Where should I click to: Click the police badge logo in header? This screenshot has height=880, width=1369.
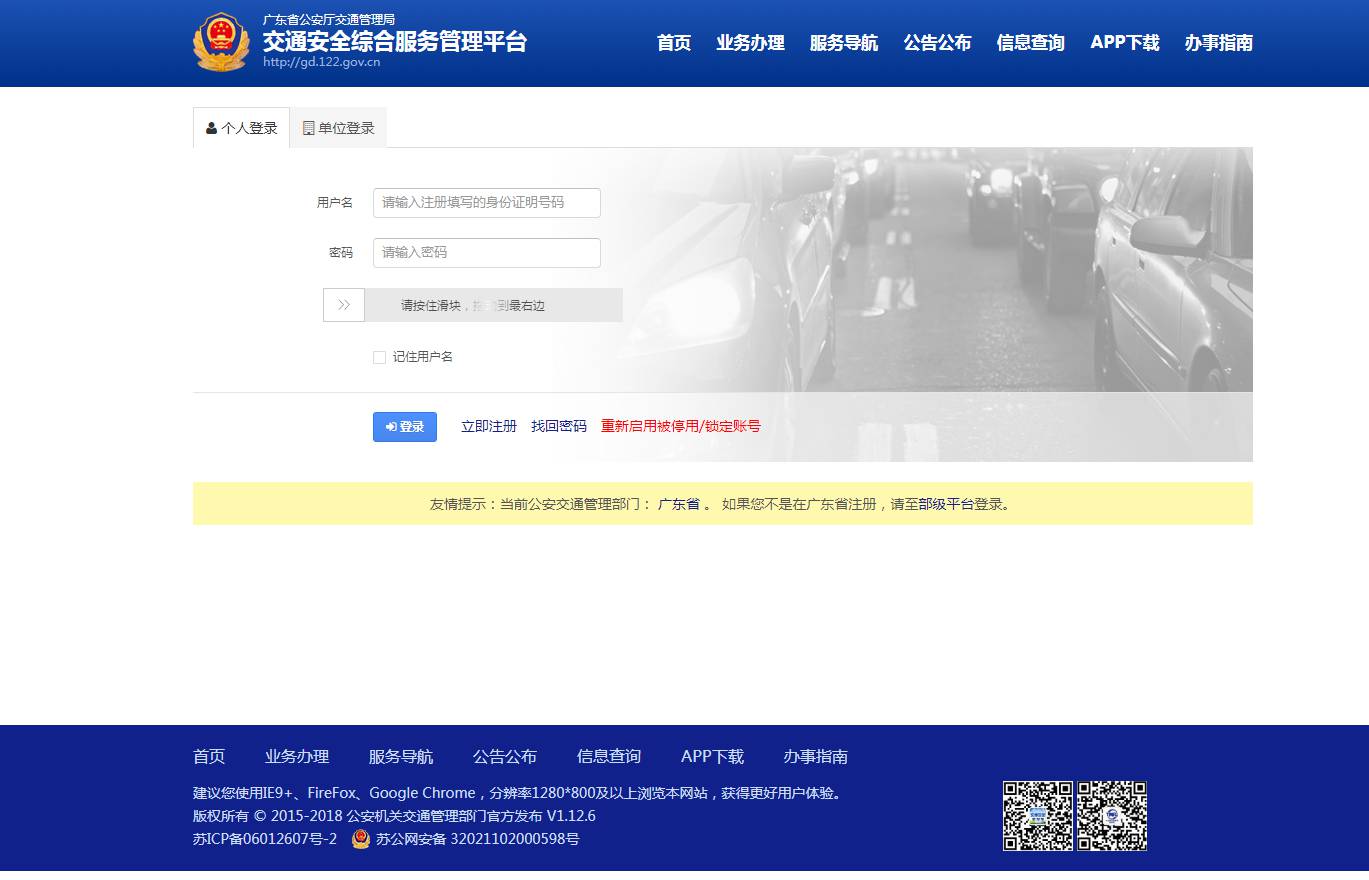pyautogui.click(x=221, y=42)
